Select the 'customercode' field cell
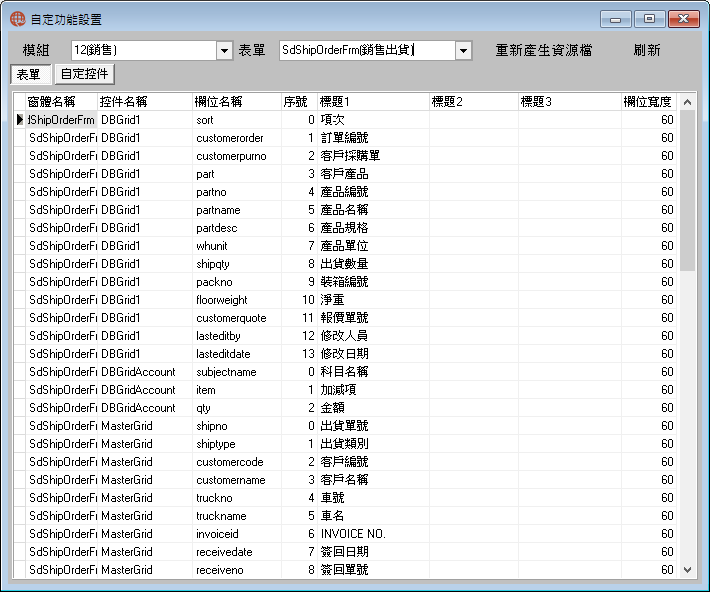Screen dimensions: 710x592 237,462
